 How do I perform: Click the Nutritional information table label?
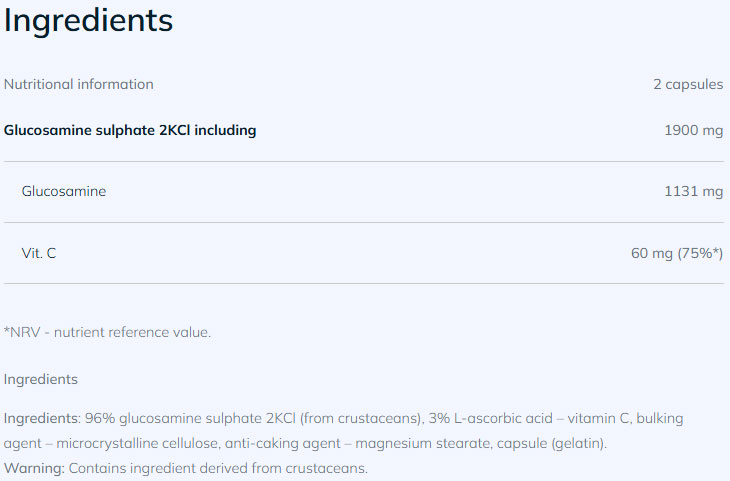pyautogui.click(x=79, y=84)
